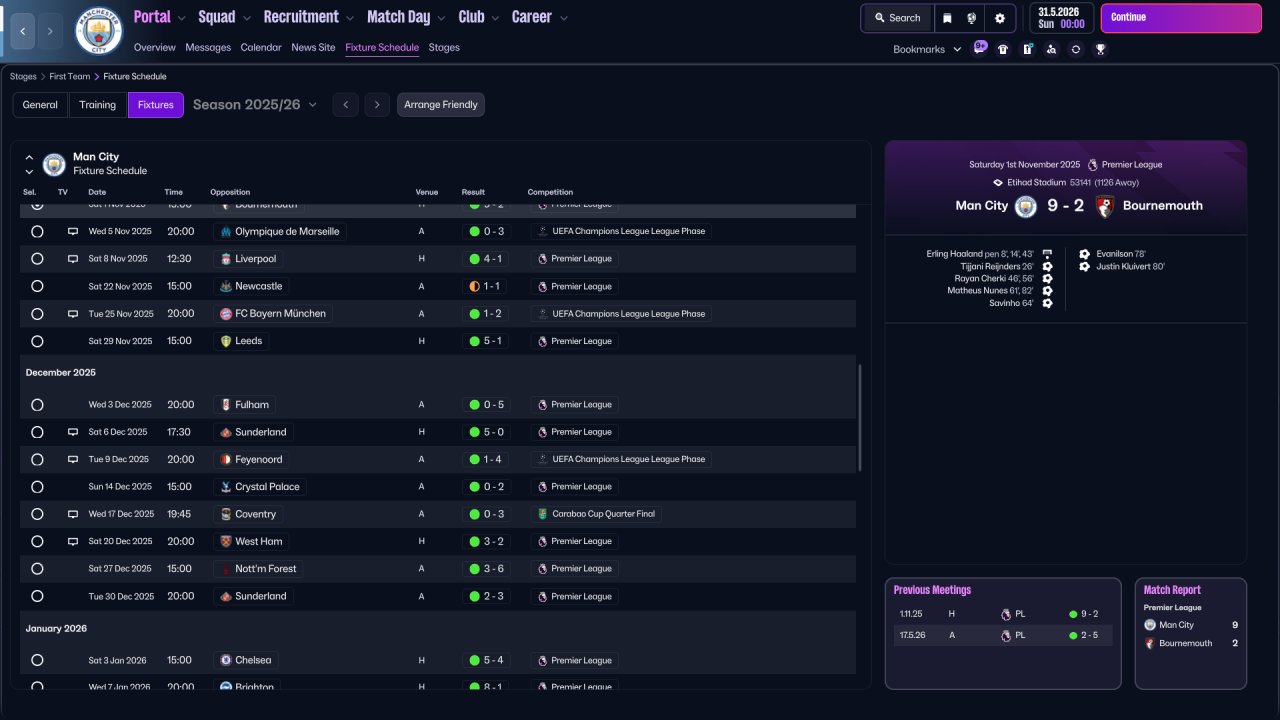Image resolution: width=1280 pixels, height=720 pixels.
Task: Switch to the Calendar tab
Action: click(x=261, y=47)
